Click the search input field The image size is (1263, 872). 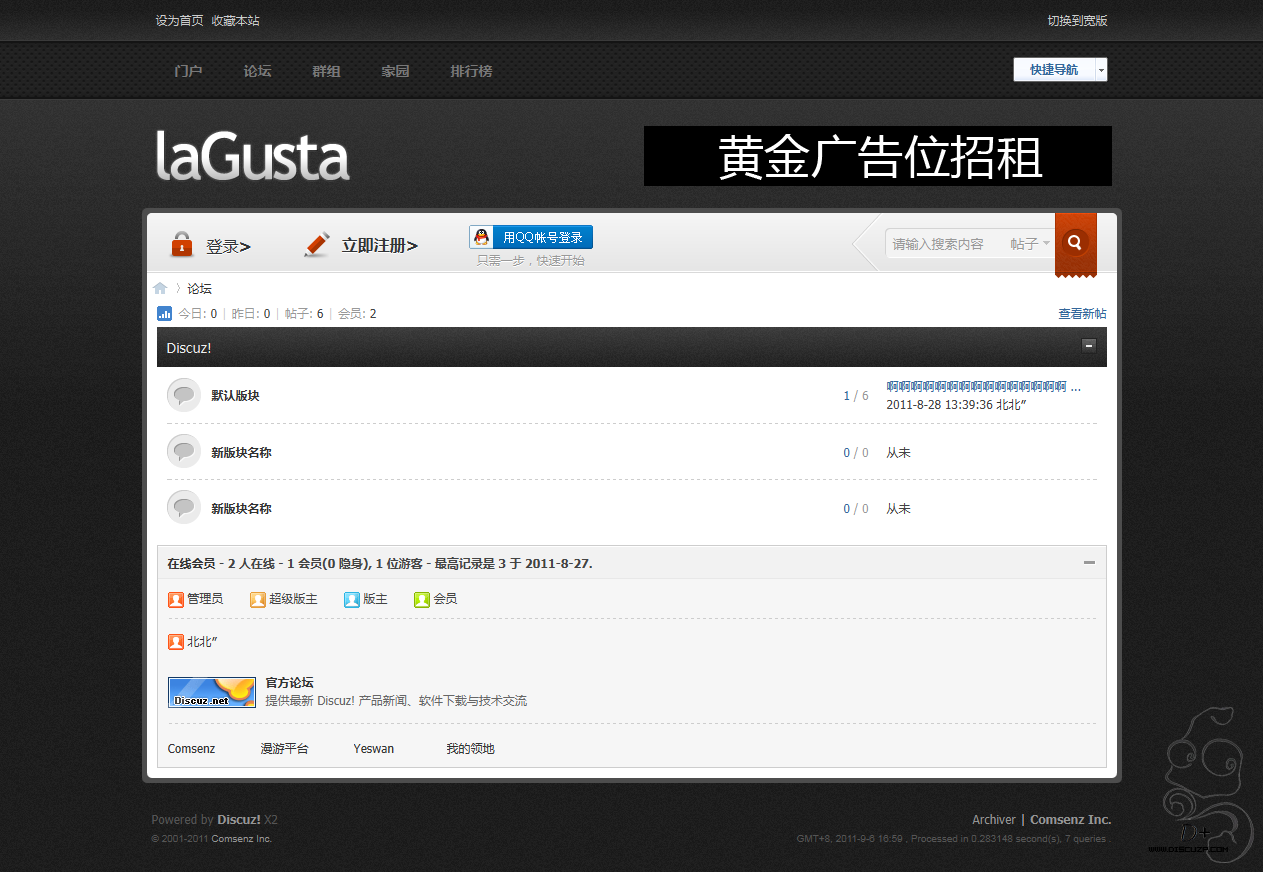point(945,244)
